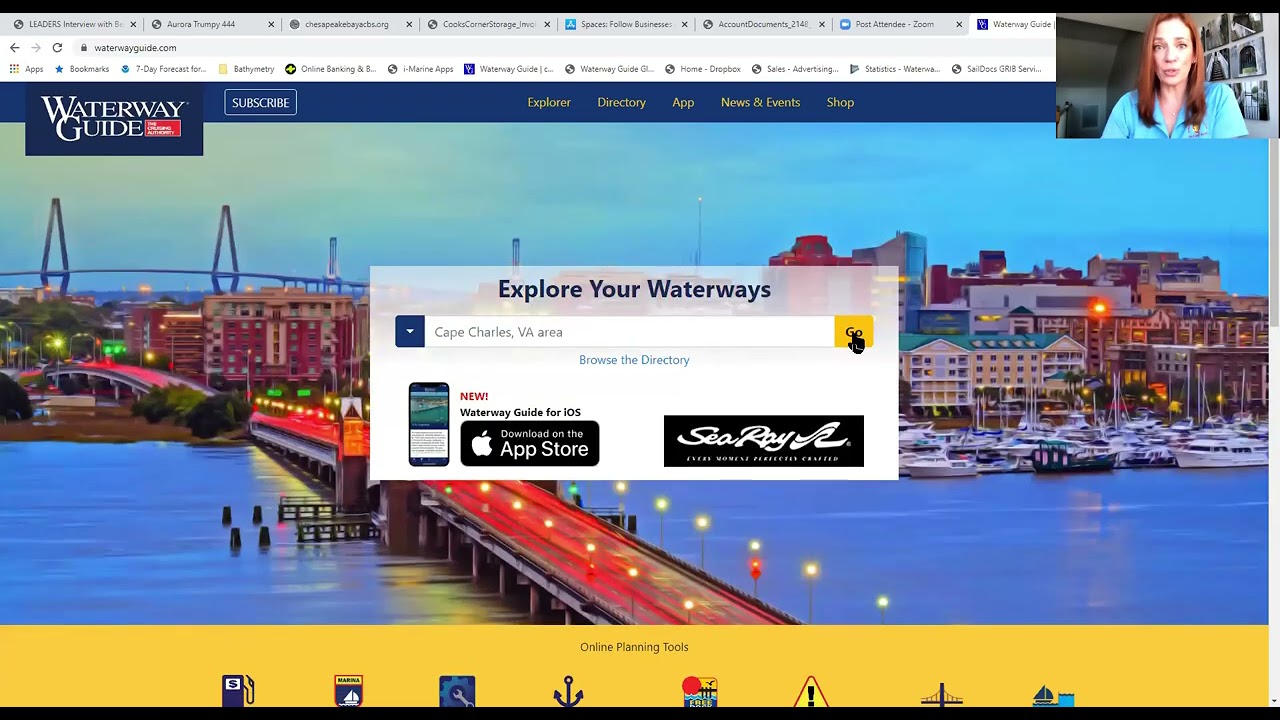Open the Apps grid shortcut in bookmarks bar
Image resolution: width=1280 pixels, height=720 pixels.
tap(26, 69)
